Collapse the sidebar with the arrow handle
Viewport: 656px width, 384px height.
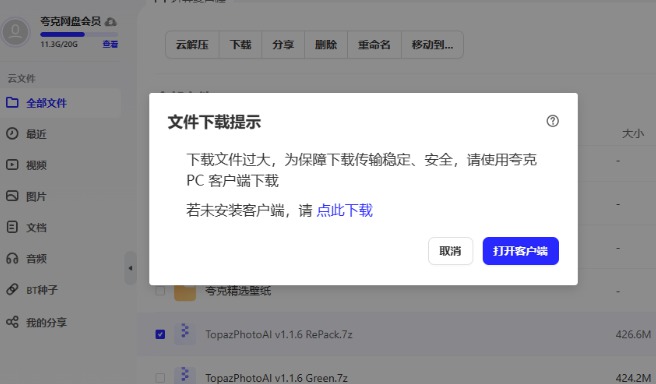[x=130, y=268]
